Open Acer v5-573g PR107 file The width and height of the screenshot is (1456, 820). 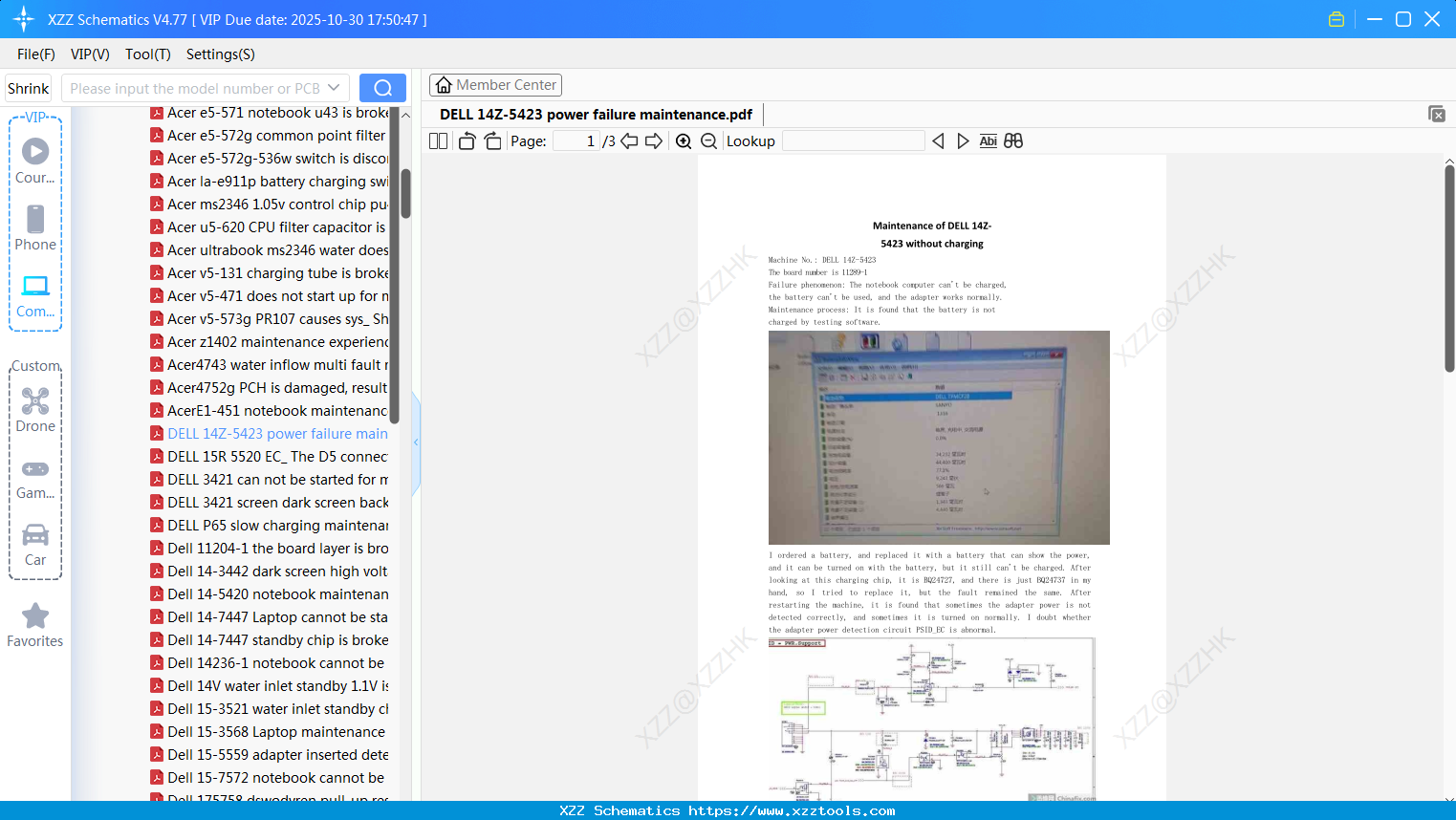pyautogui.click(x=270, y=319)
